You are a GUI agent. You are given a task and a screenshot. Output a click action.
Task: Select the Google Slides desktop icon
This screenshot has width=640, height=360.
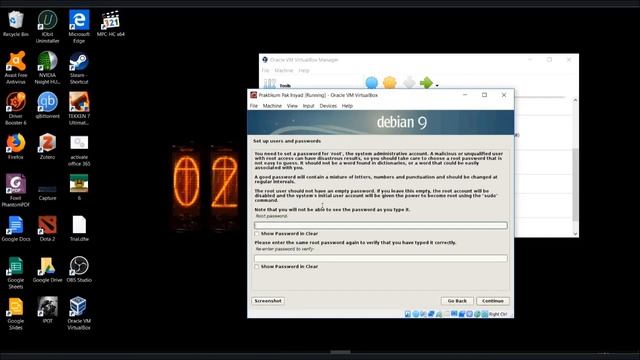(x=16, y=313)
